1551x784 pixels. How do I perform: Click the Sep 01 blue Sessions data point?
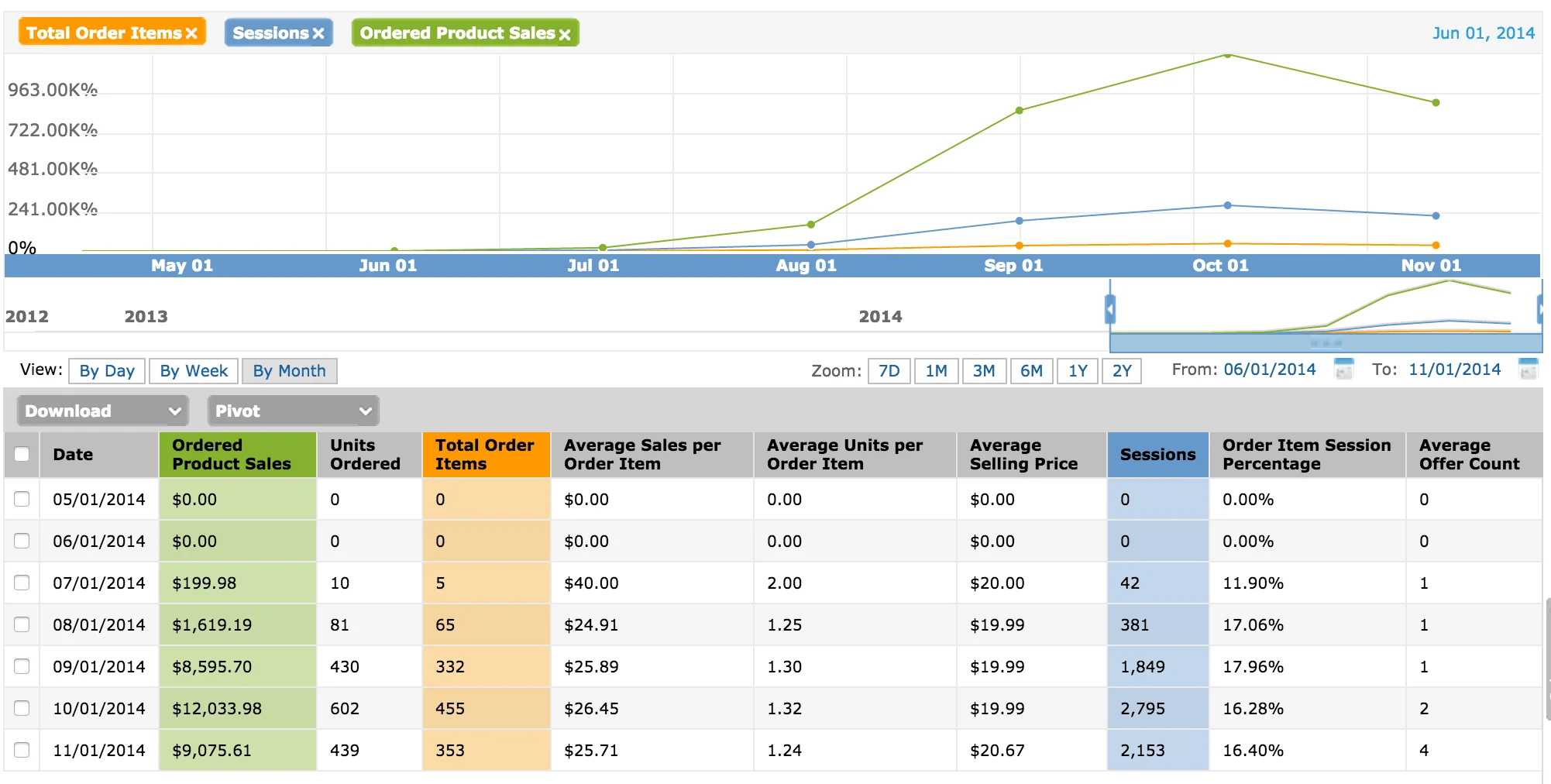[1019, 221]
